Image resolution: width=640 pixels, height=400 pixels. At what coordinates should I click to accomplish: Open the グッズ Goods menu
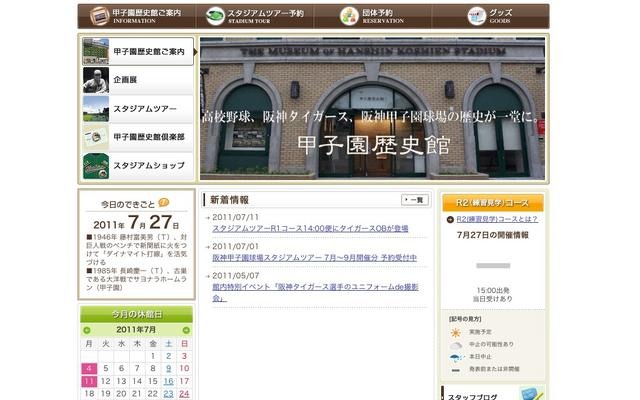tap(490, 16)
